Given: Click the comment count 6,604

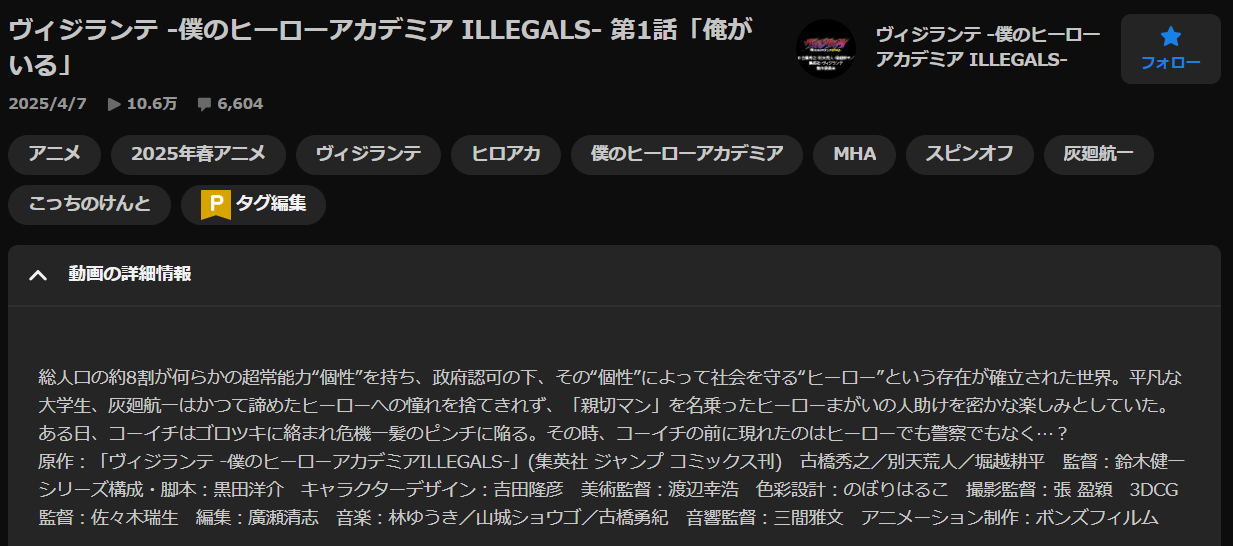Looking at the screenshot, I should pos(240,104).
